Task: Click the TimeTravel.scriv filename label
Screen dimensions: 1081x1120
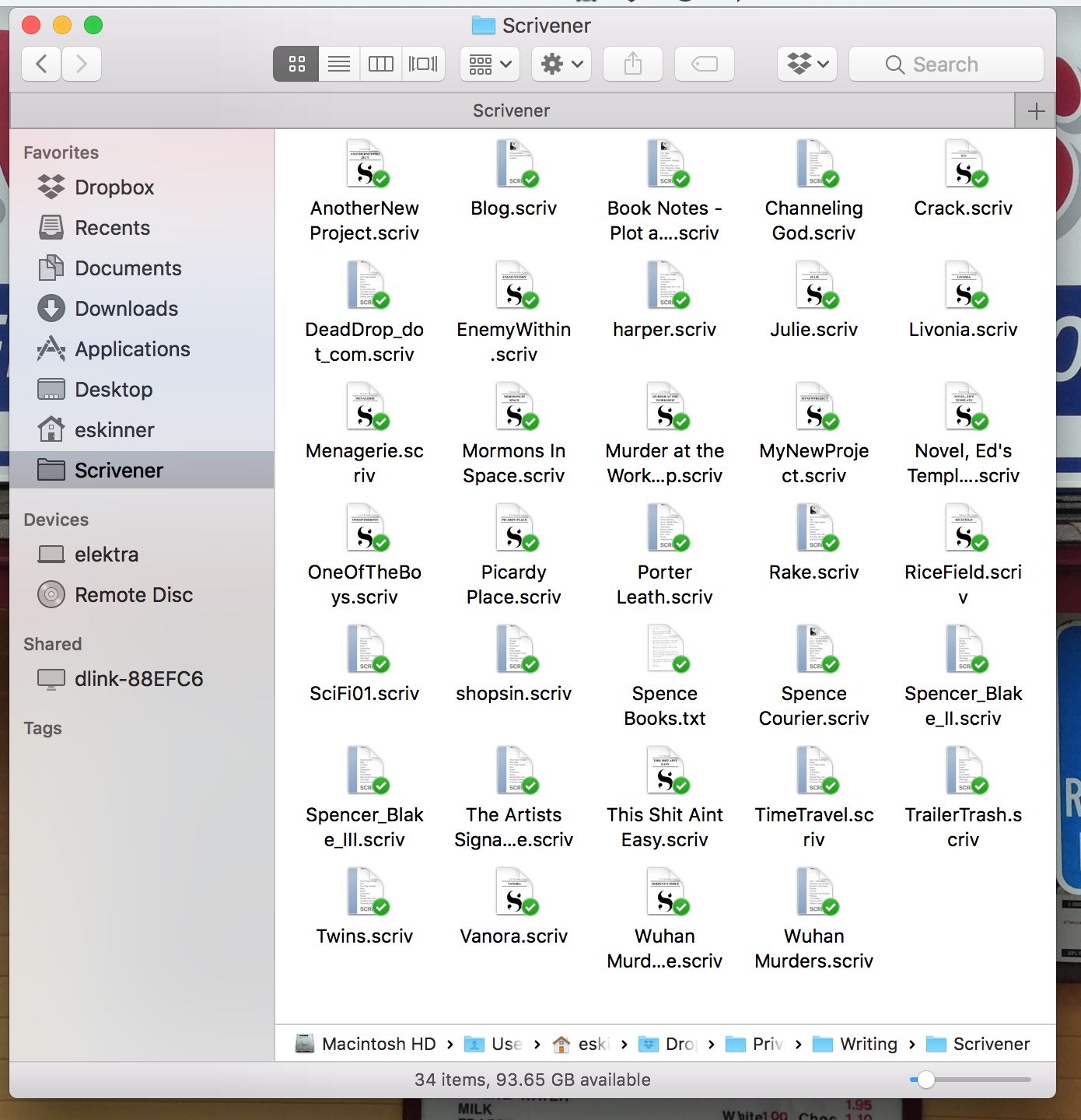Action: pyautogui.click(x=814, y=828)
